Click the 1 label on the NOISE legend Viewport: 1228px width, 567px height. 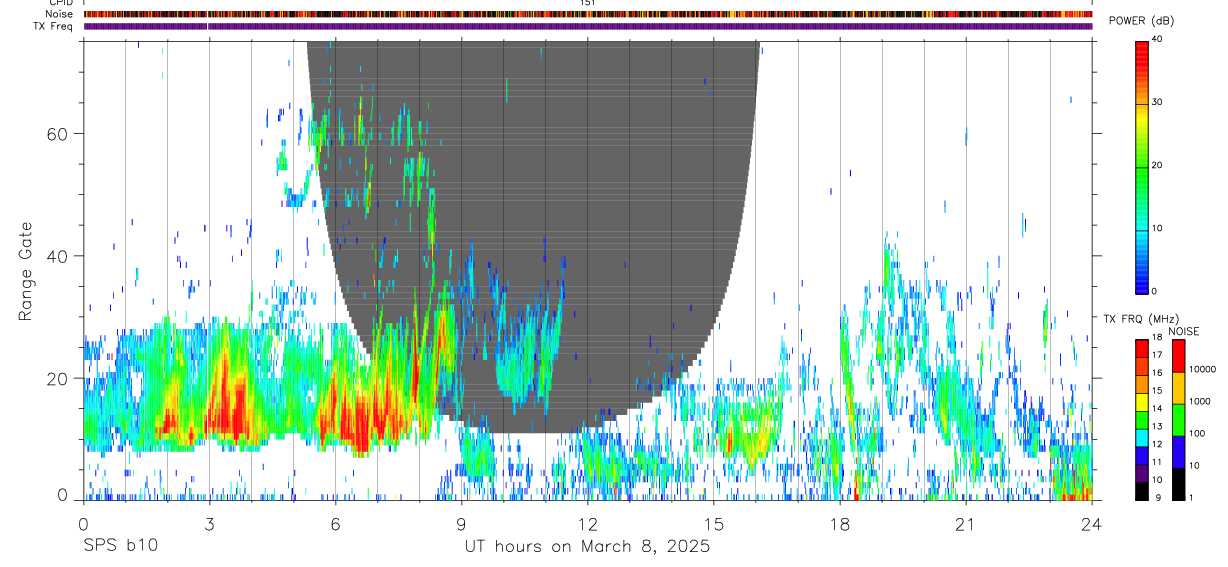tap(1191, 498)
